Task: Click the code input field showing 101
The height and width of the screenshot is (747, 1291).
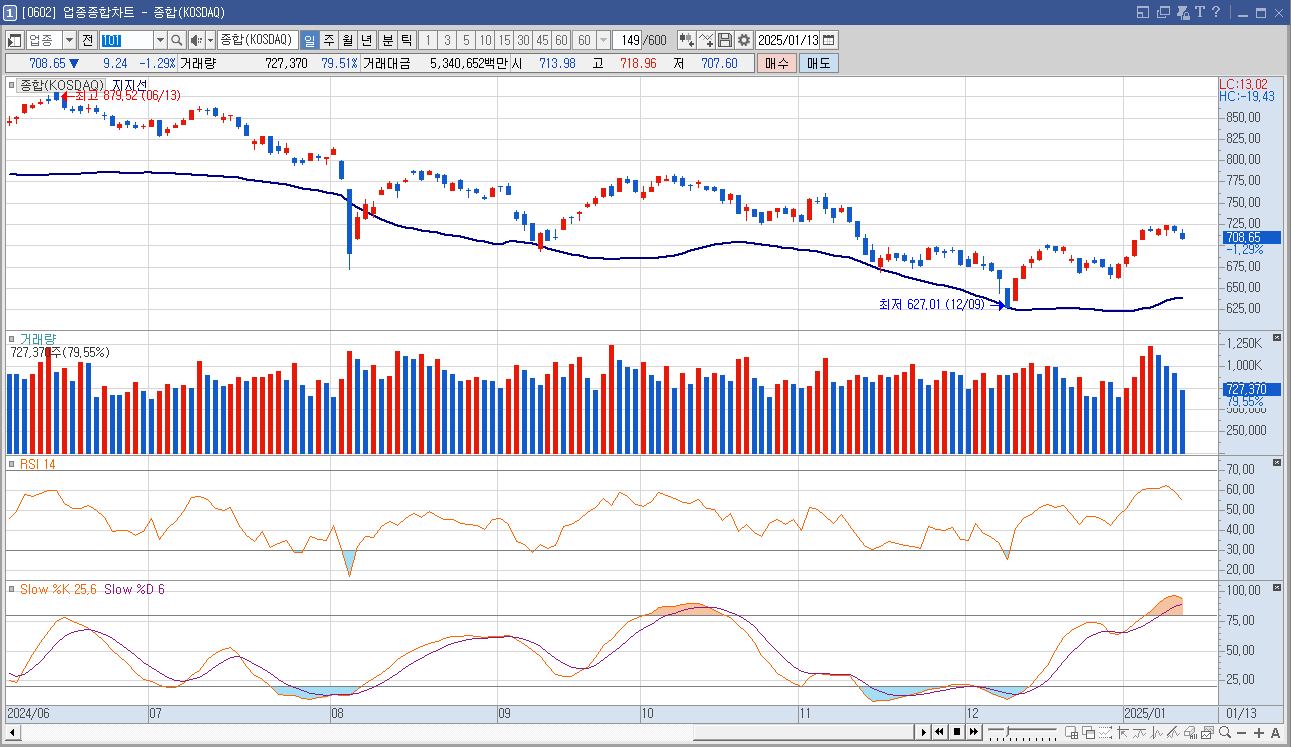Action: point(126,40)
